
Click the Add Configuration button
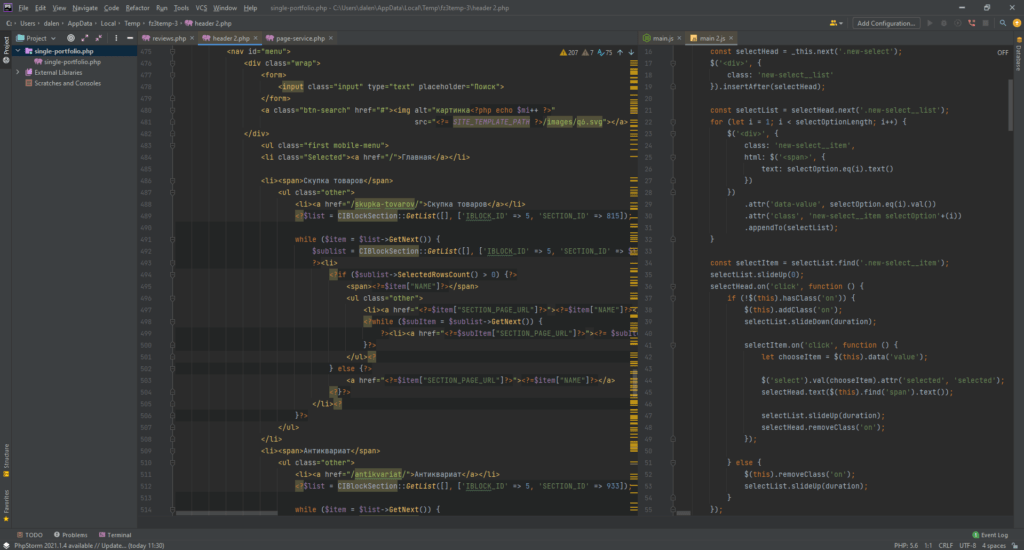(886, 23)
